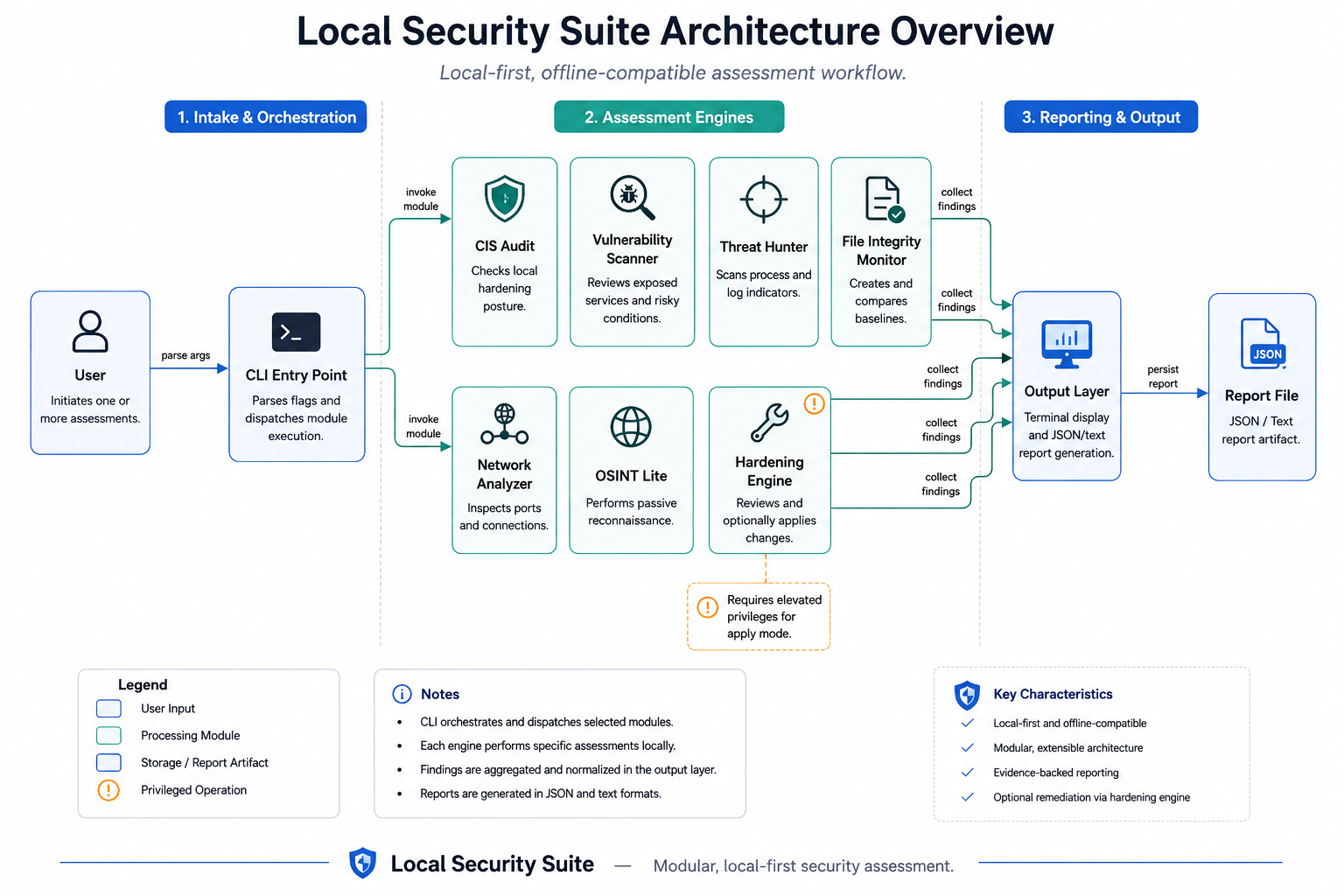Image resolution: width=1344 pixels, height=896 pixels.
Task: Click the 'persist report' arrow label
Action: 1163,376
